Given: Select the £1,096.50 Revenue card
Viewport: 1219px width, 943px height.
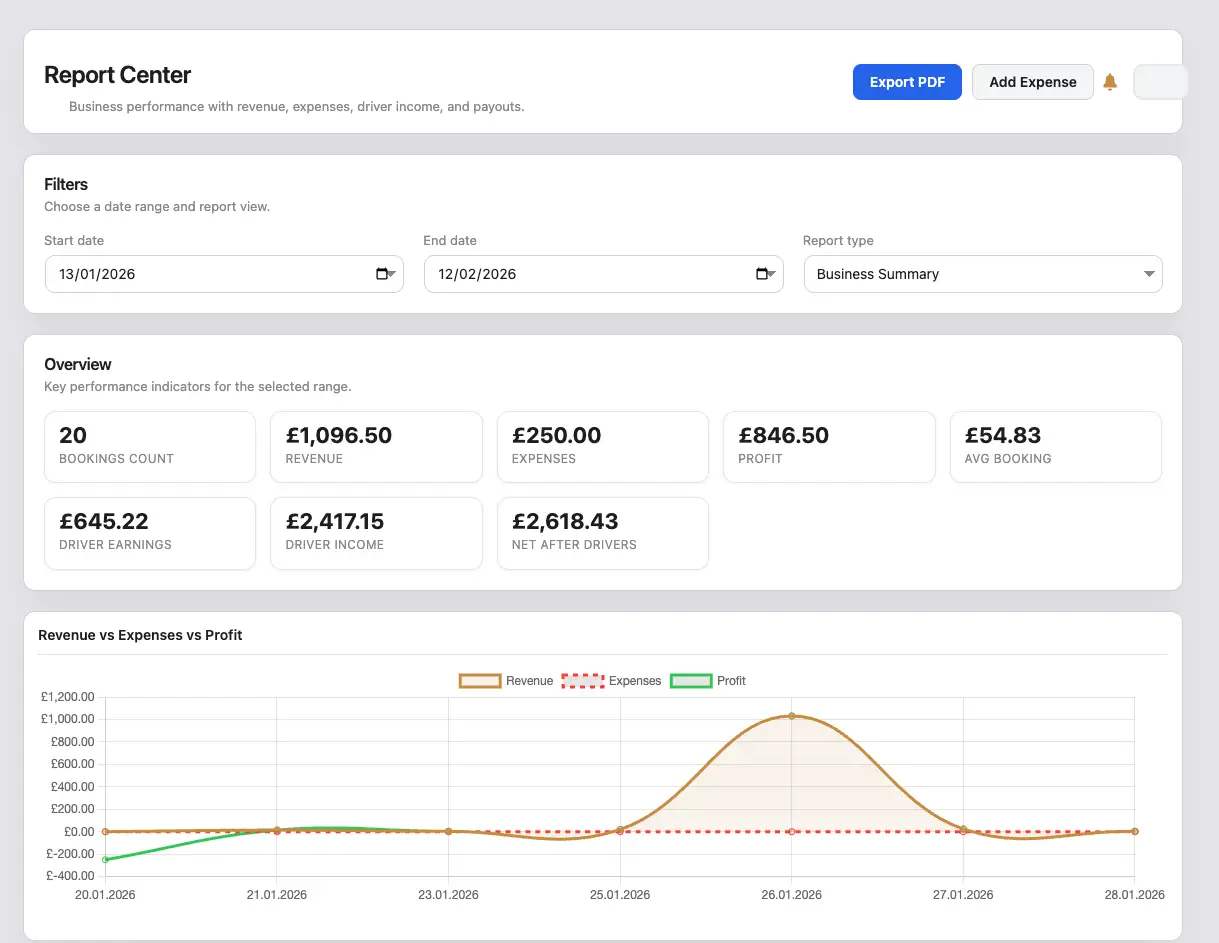Looking at the screenshot, I should tap(376, 446).
